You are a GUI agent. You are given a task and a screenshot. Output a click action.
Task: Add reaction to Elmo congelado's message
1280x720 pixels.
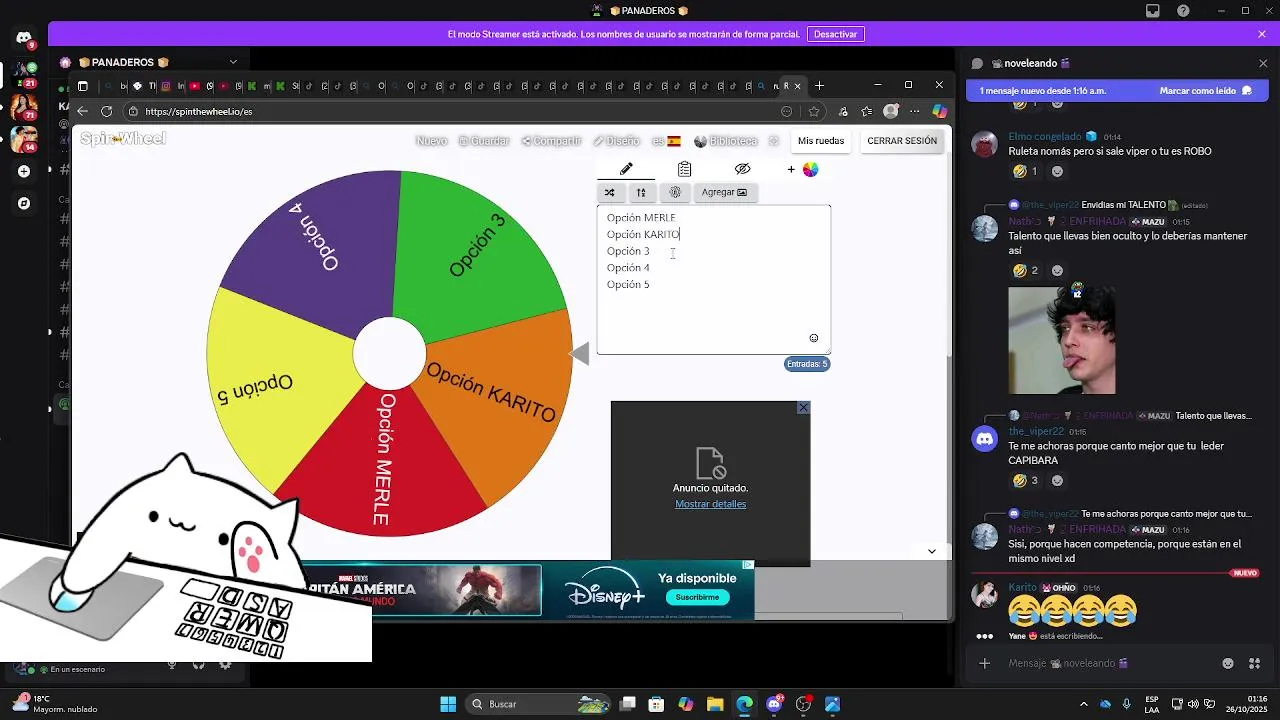[x=1057, y=171]
